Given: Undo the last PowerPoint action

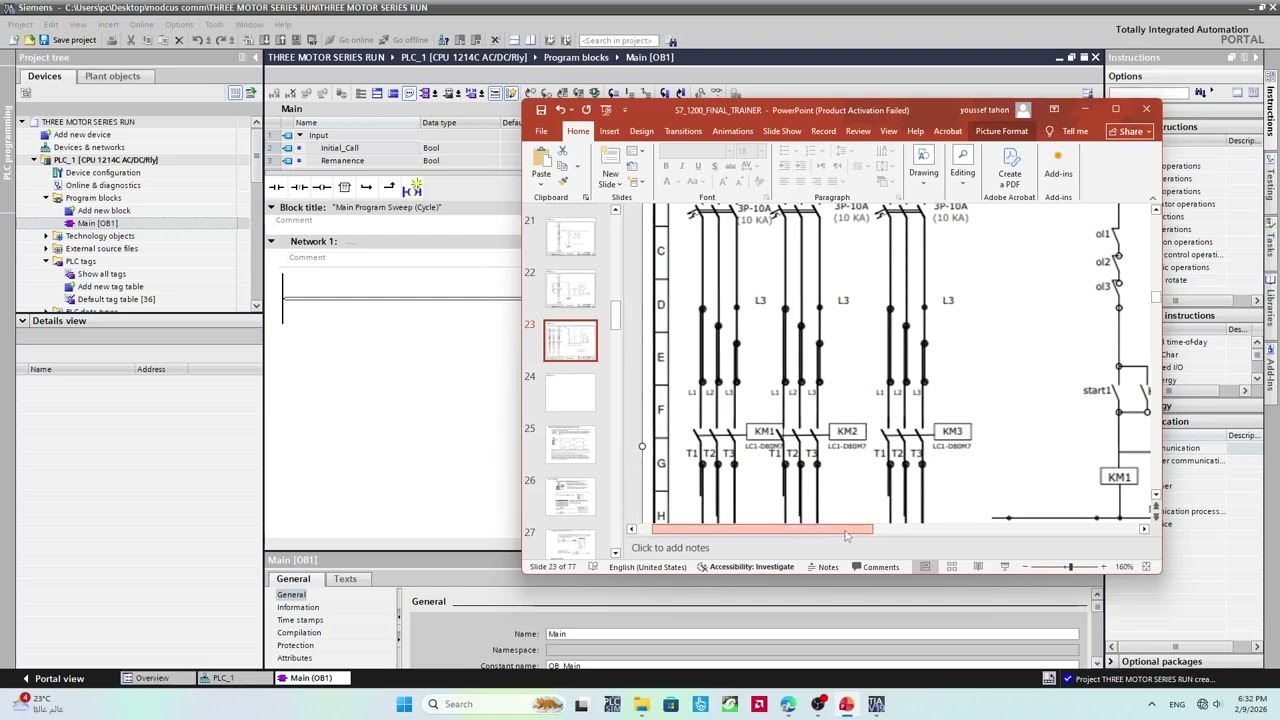Looking at the screenshot, I should (x=560, y=110).
